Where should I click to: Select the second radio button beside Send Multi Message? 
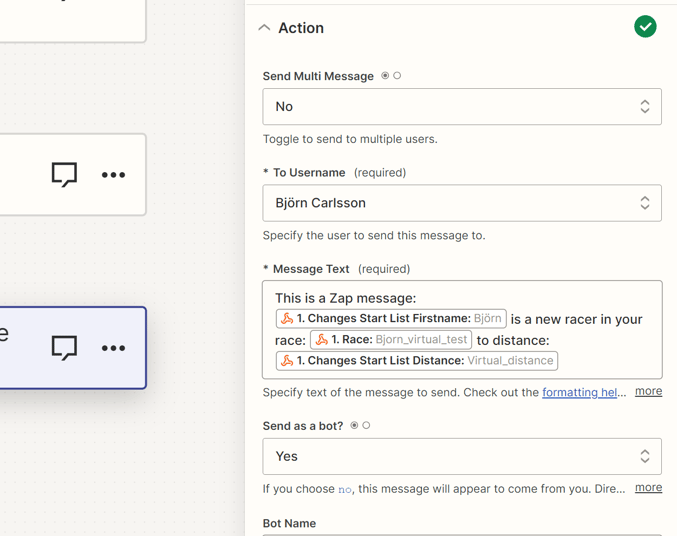pyautogui.click(x=397, y=76)
